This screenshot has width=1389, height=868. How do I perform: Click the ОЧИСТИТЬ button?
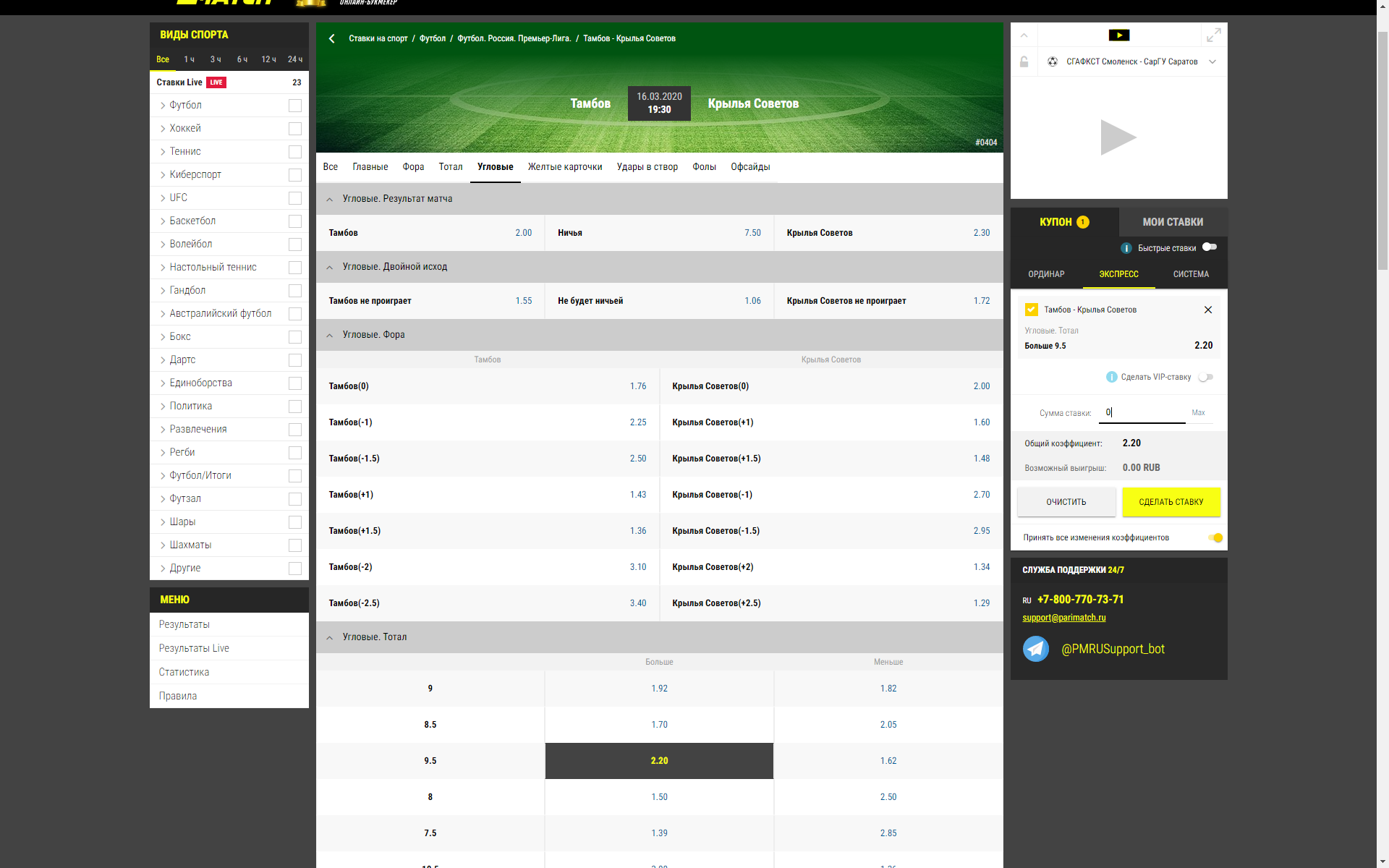pyautogui.click(x=1066, y=502)
